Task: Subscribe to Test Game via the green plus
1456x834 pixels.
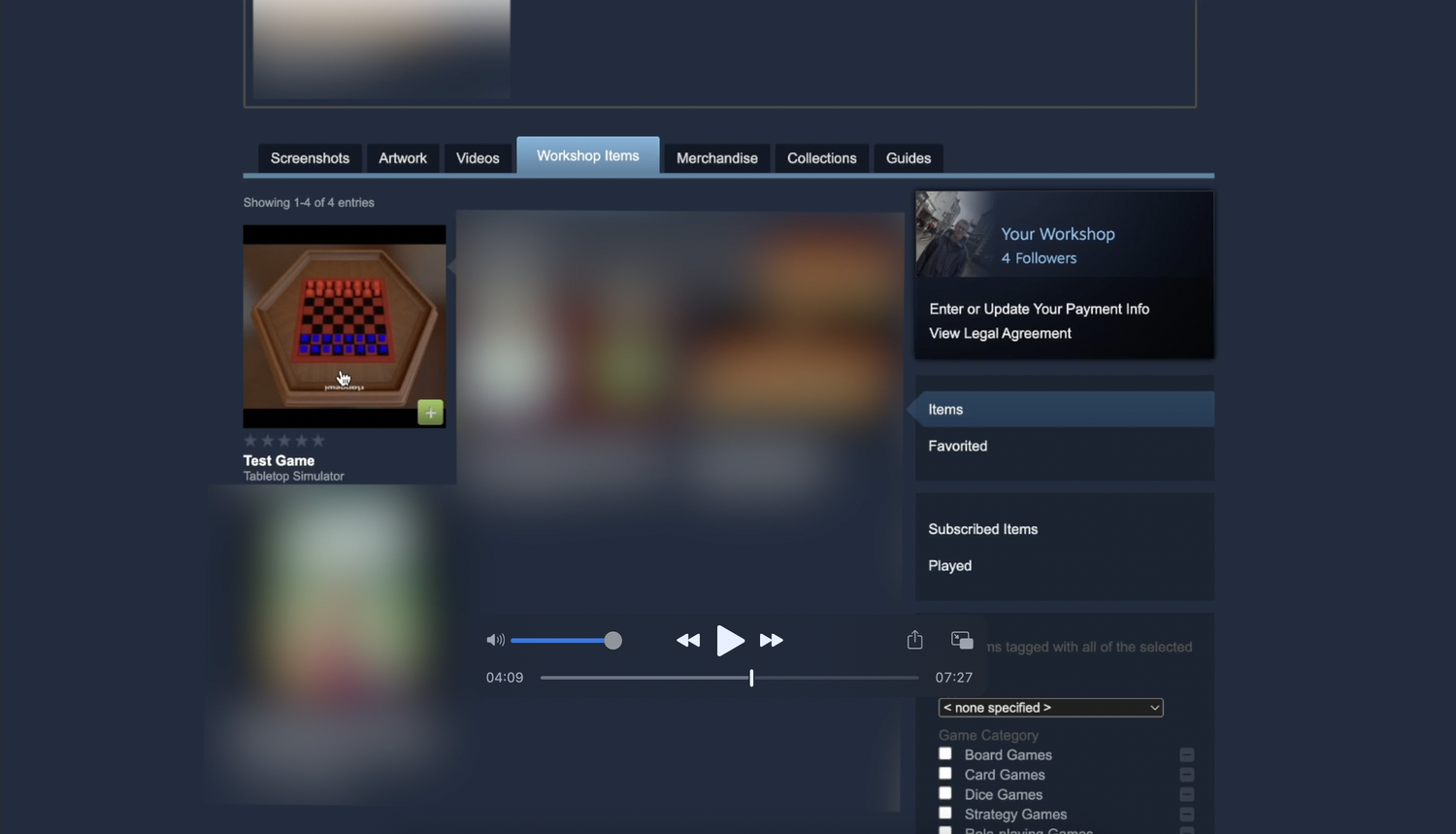Action: [430, 412]
